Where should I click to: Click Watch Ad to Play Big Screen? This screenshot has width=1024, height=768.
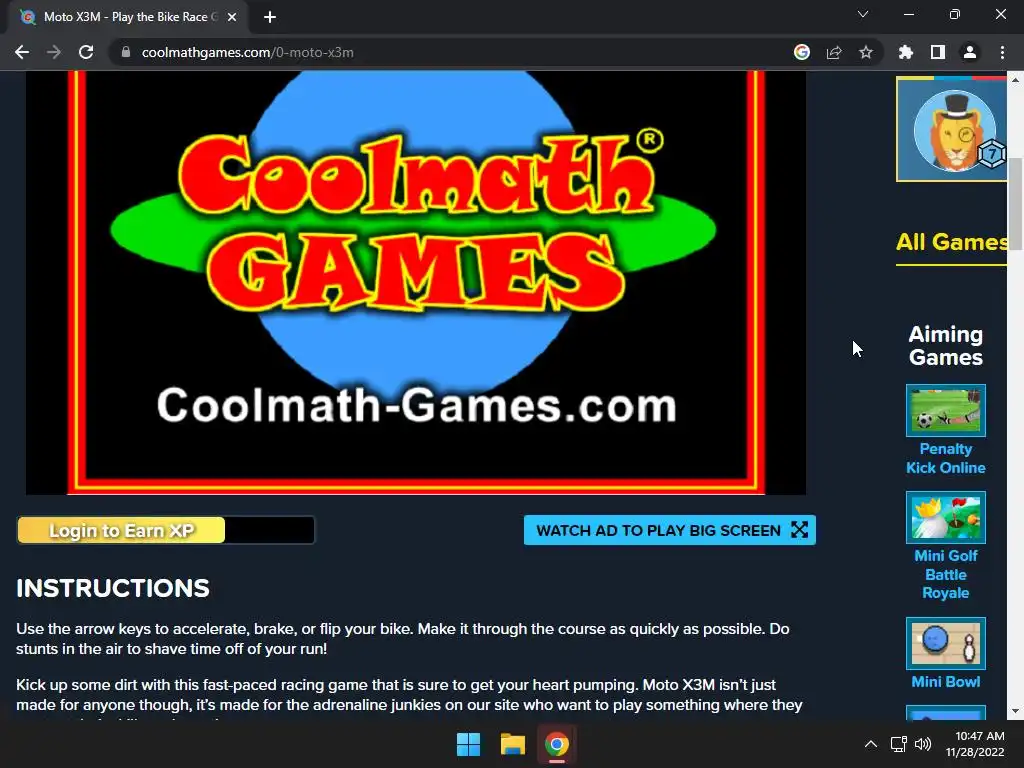click(x=669, y=530)
